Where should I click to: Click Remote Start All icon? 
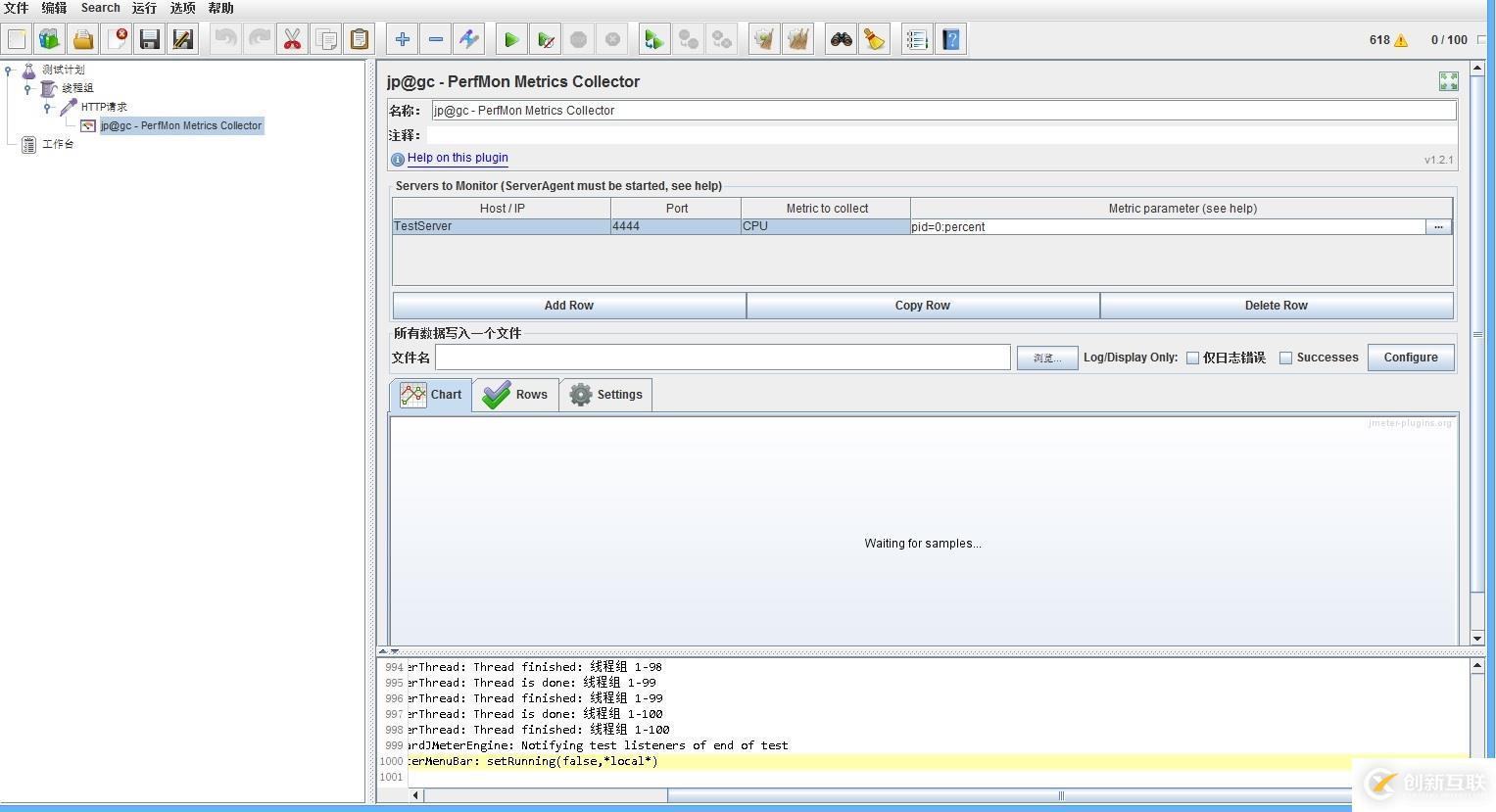tap(689, 39)
